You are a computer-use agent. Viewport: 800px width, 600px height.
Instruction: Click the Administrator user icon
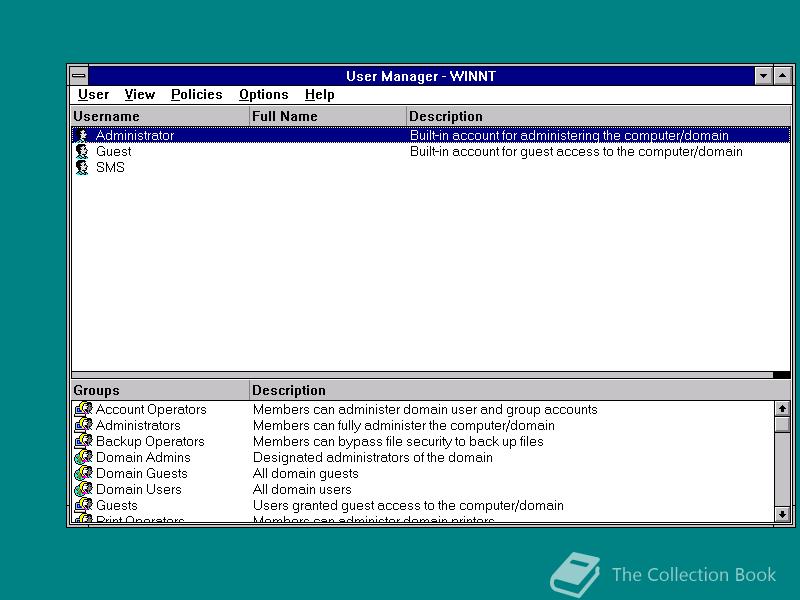coord(82,135)
